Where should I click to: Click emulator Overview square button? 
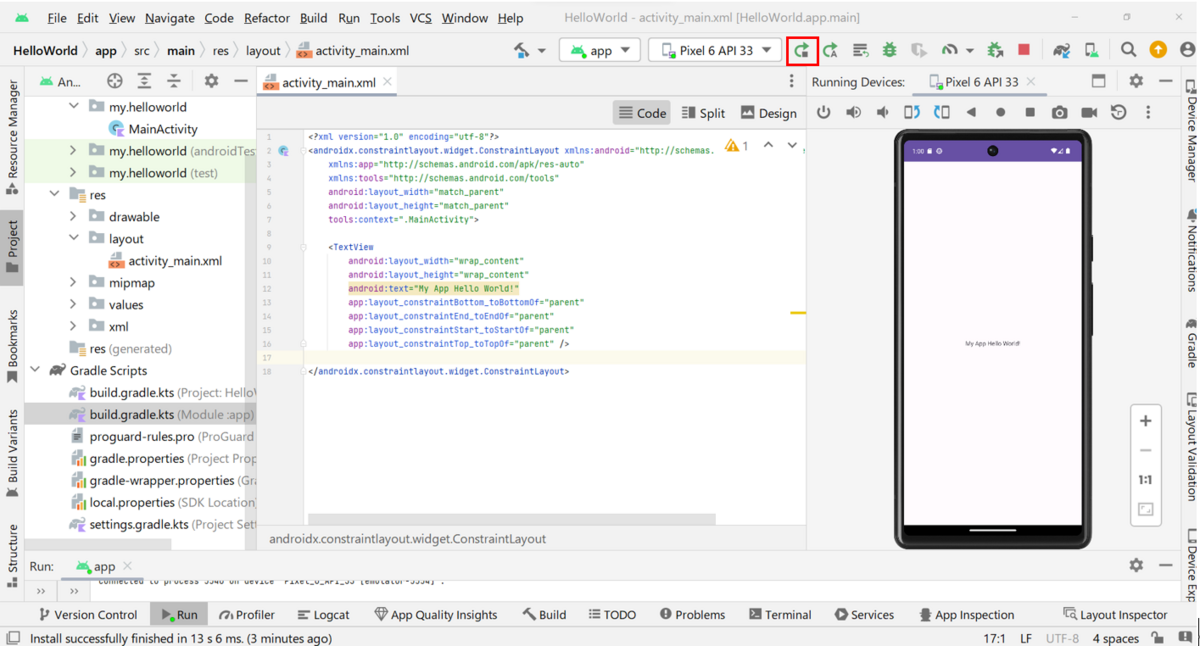[1030, 113]
